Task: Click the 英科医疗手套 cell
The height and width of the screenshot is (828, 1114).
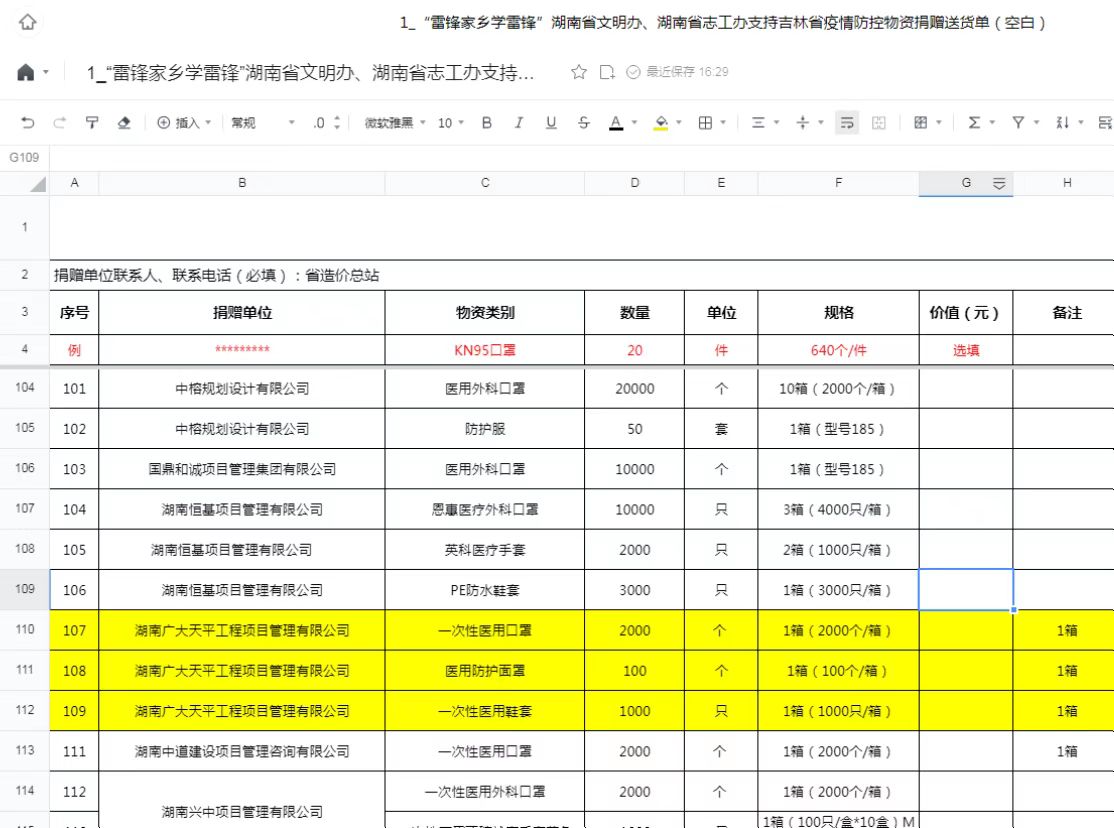Action: tap(485, 550)
